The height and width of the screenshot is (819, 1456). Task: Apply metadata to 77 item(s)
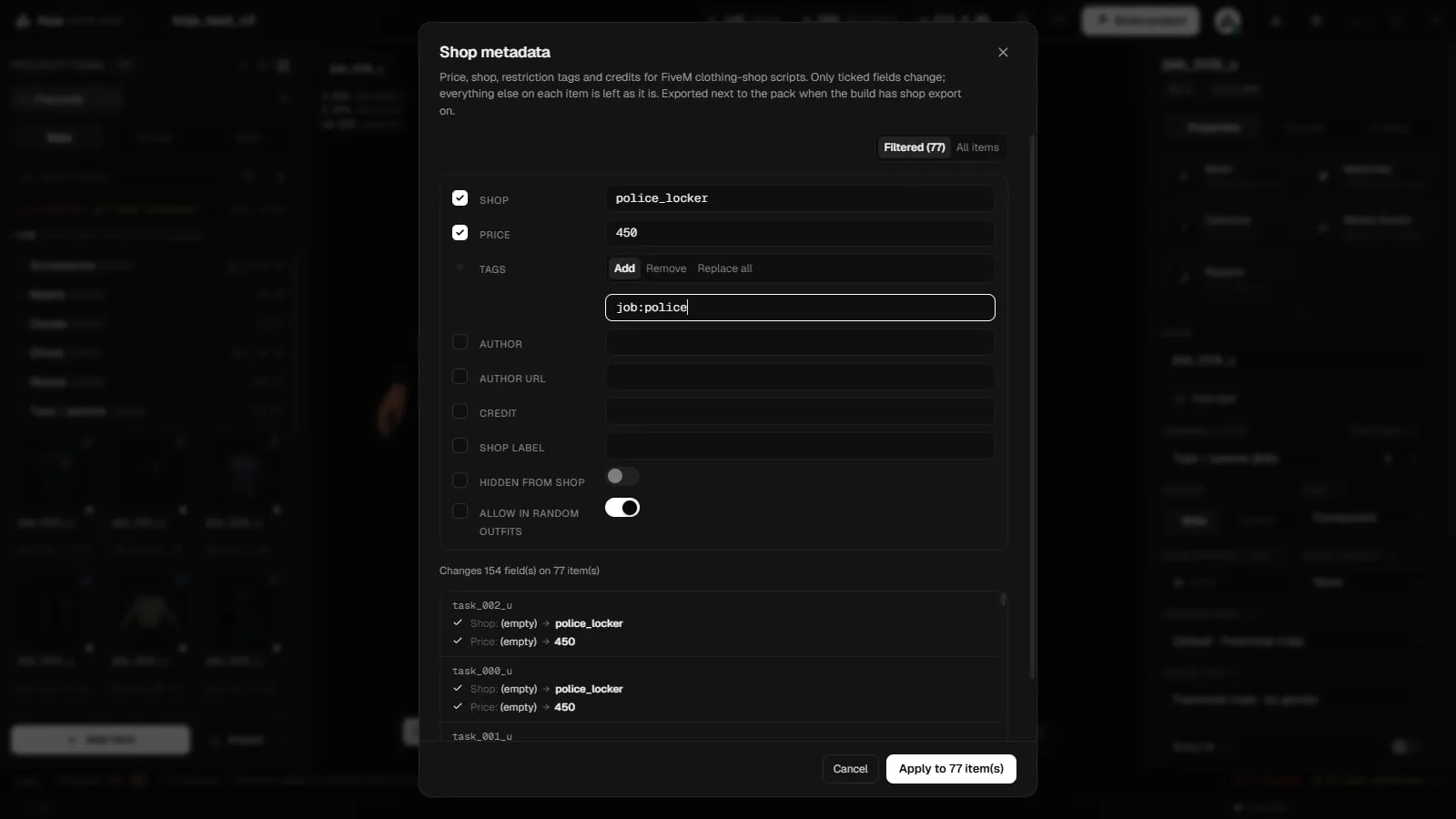coord(951,769)
